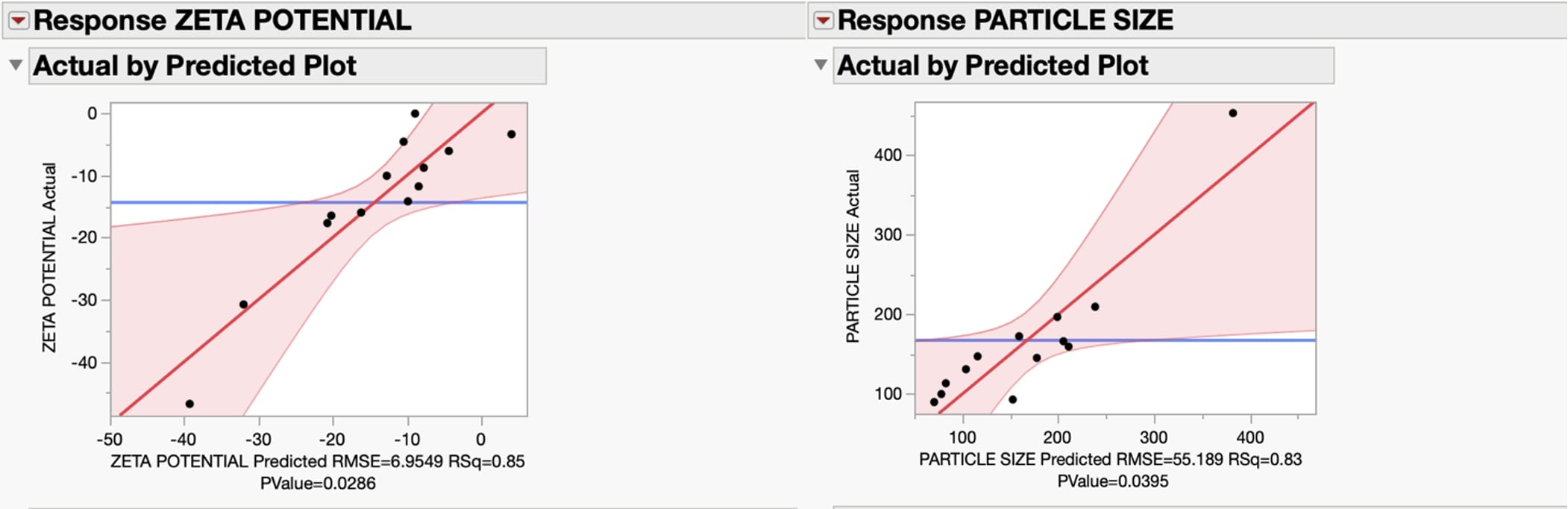This screenshot has width=1568, height=509.
Task: Click the Response ZETA POTENTIAL header title
Action: [222, 21]
